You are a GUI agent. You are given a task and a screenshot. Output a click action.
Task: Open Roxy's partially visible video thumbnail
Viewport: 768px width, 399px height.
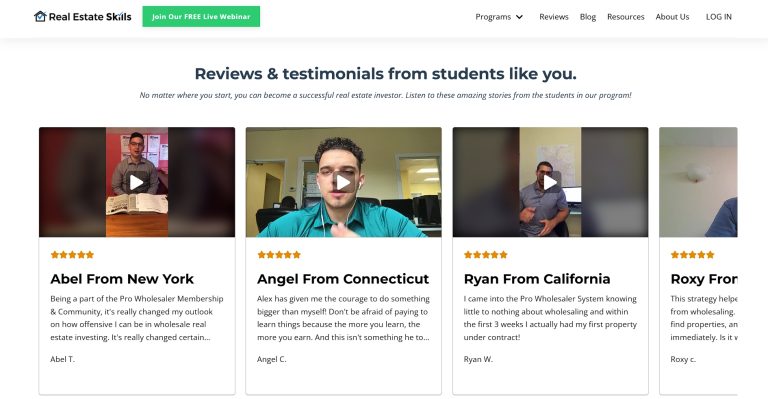[x=698, y=182]
